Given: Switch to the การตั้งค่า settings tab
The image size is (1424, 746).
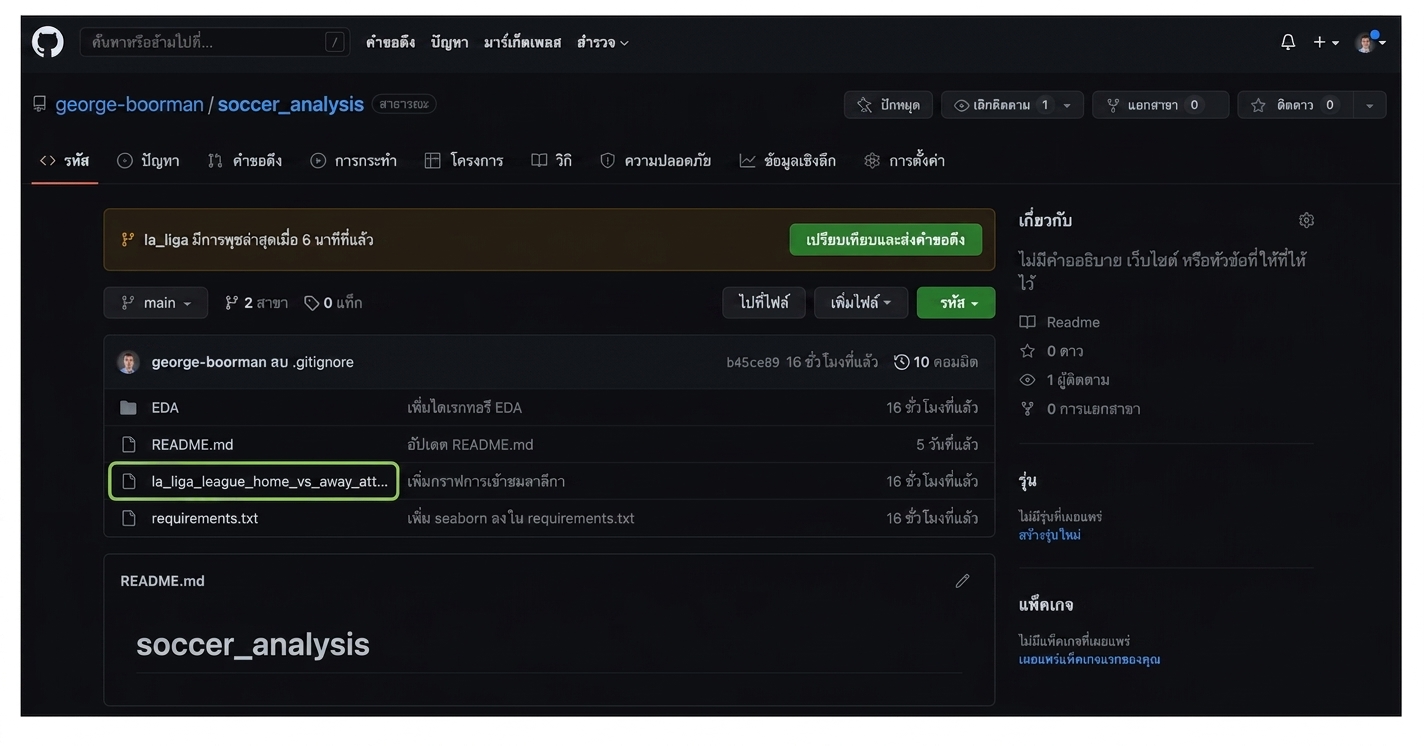Looking at the screenshot, I should (x=905, y=160).
